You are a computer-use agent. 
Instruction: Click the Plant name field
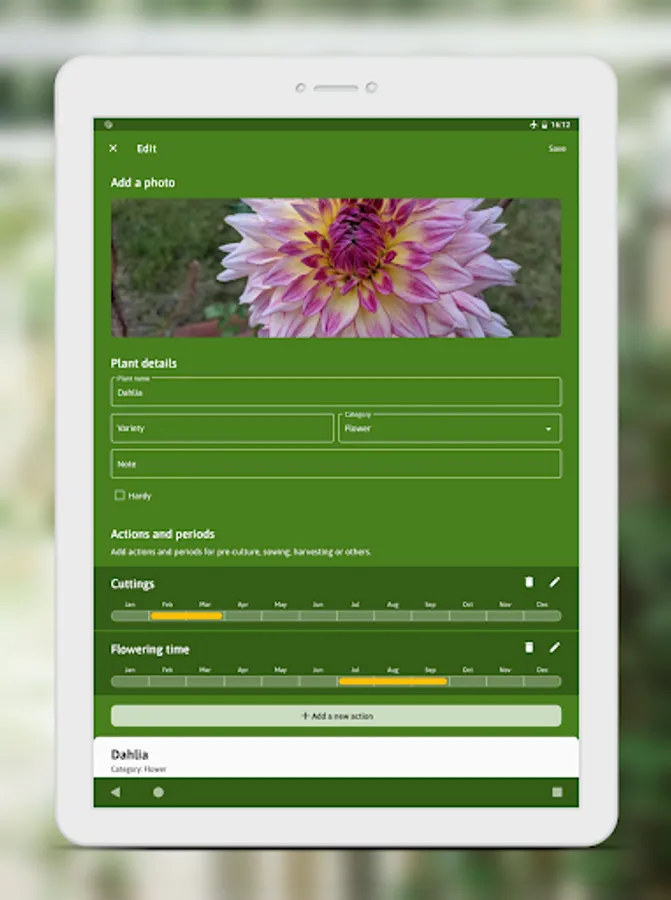pos(336,392)
